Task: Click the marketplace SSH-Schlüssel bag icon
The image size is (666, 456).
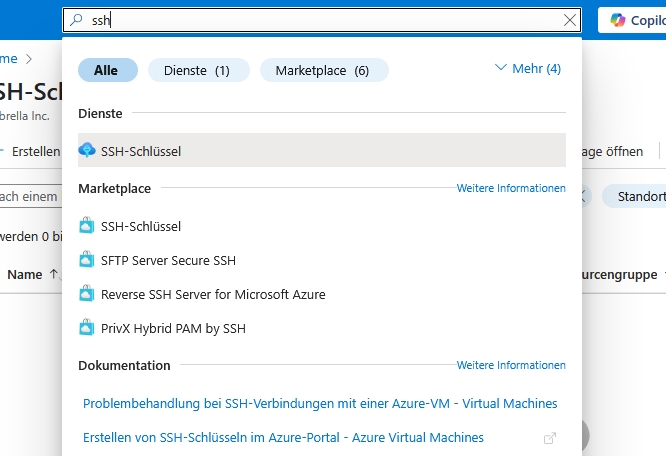Action: 86,227
